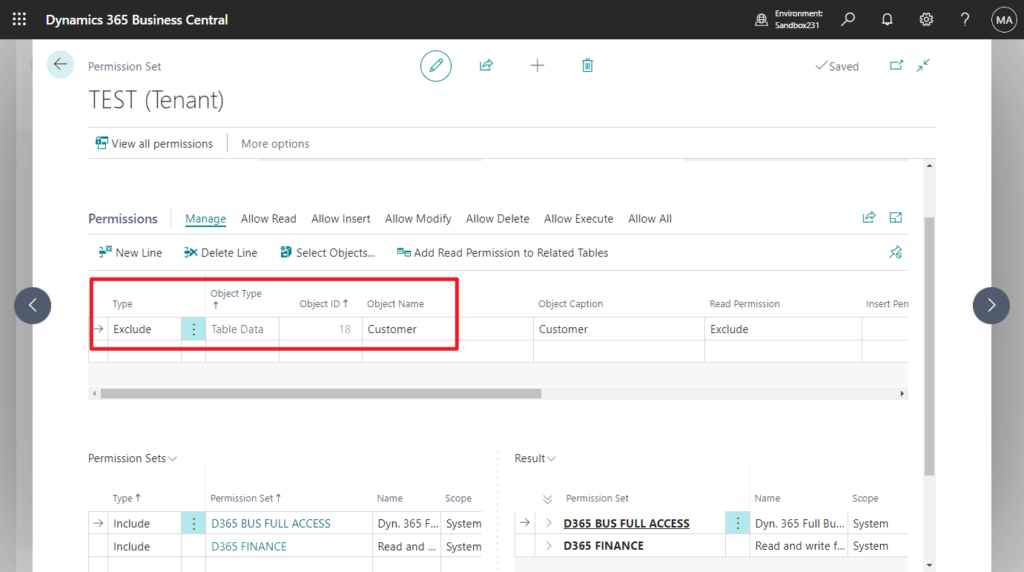Click the search magnifier icon
Viewport: 1024px width, 572px height.
[x=848, y=20]
